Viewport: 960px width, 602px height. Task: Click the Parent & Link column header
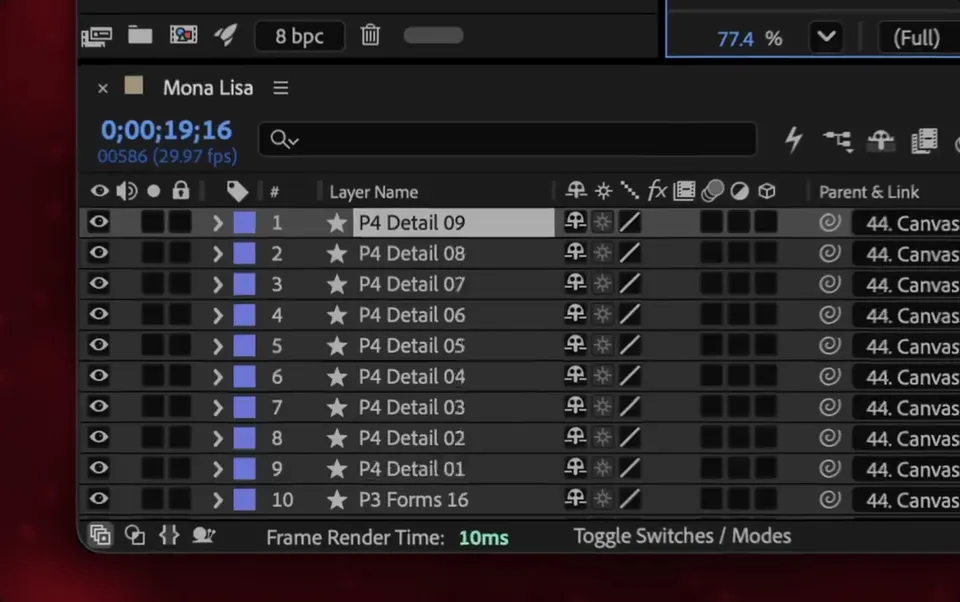tap(869, 192)
